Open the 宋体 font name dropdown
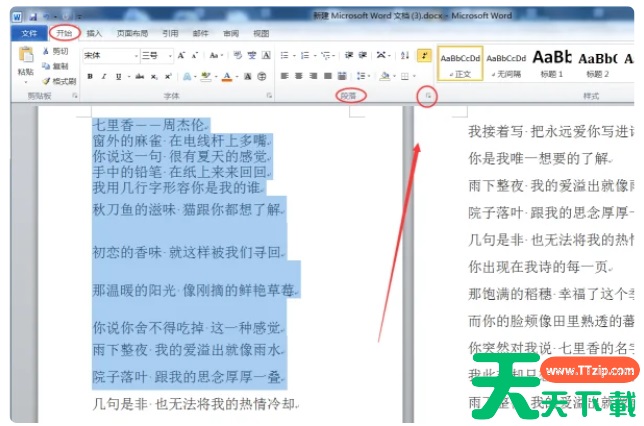The height and width of the screenshot is (426, 644). click(x=136, y=55)
